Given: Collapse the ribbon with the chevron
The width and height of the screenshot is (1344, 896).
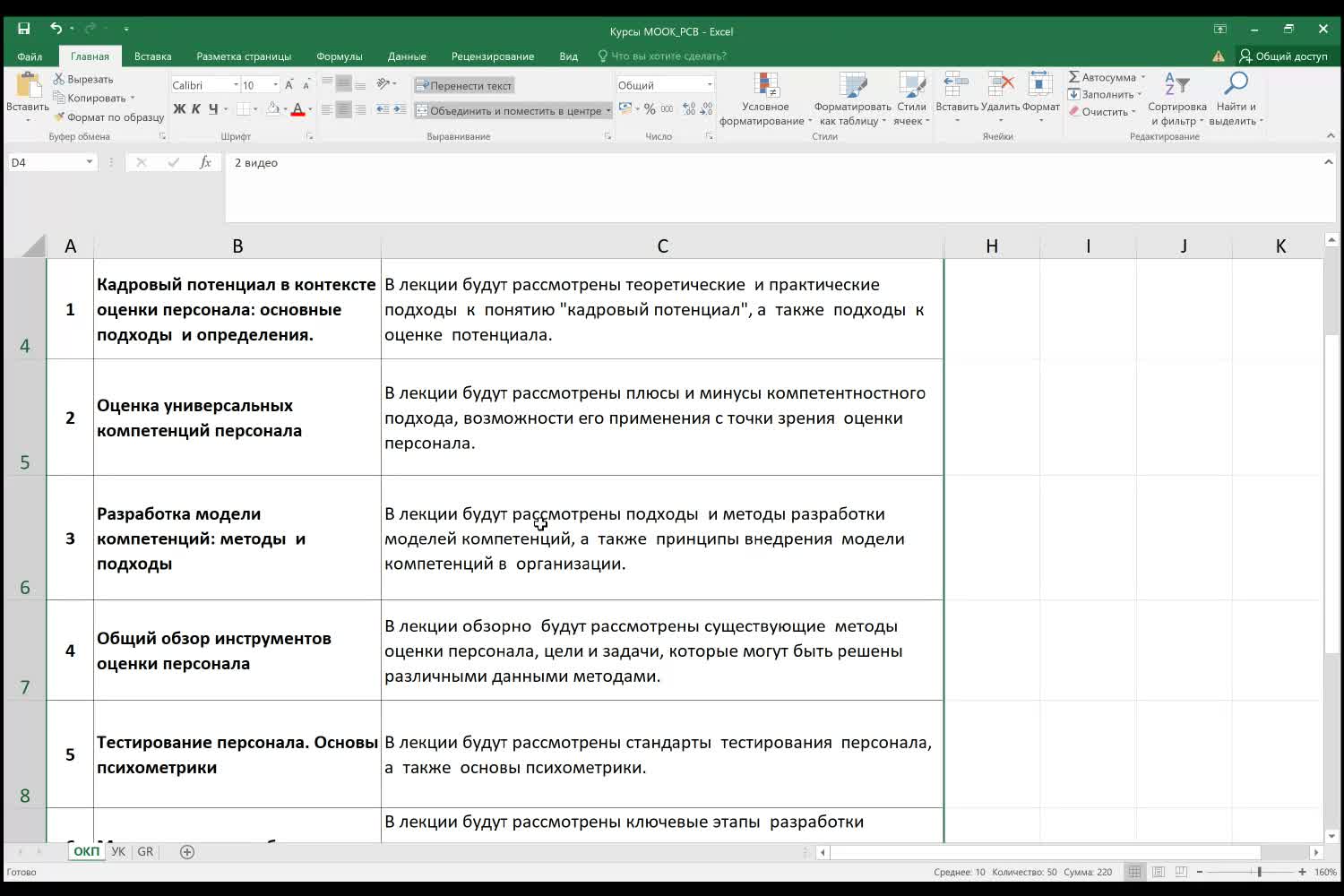Looking at the screenshot, I should [x=1331, y=136].
